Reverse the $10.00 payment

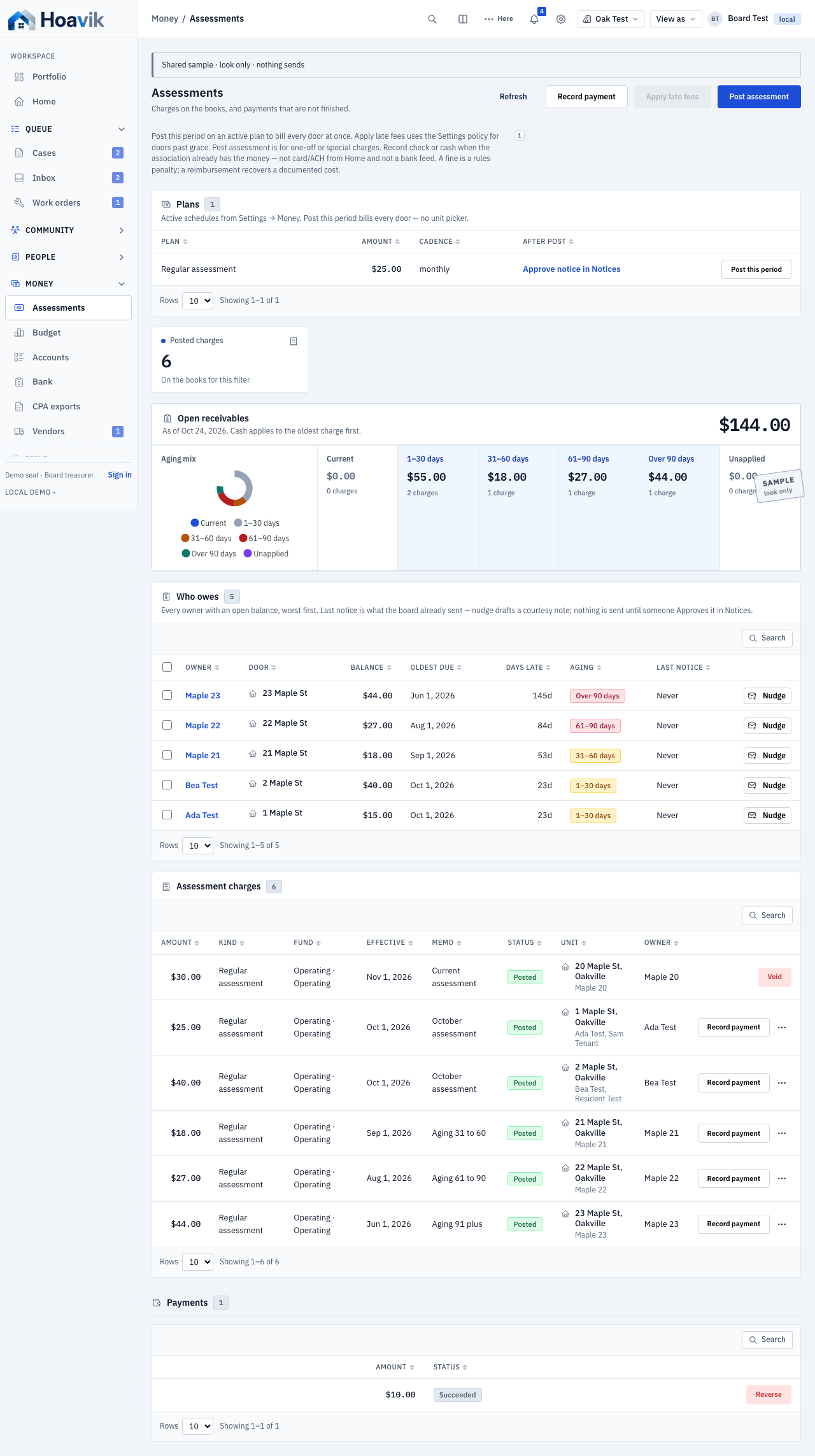click(769, 1394)
